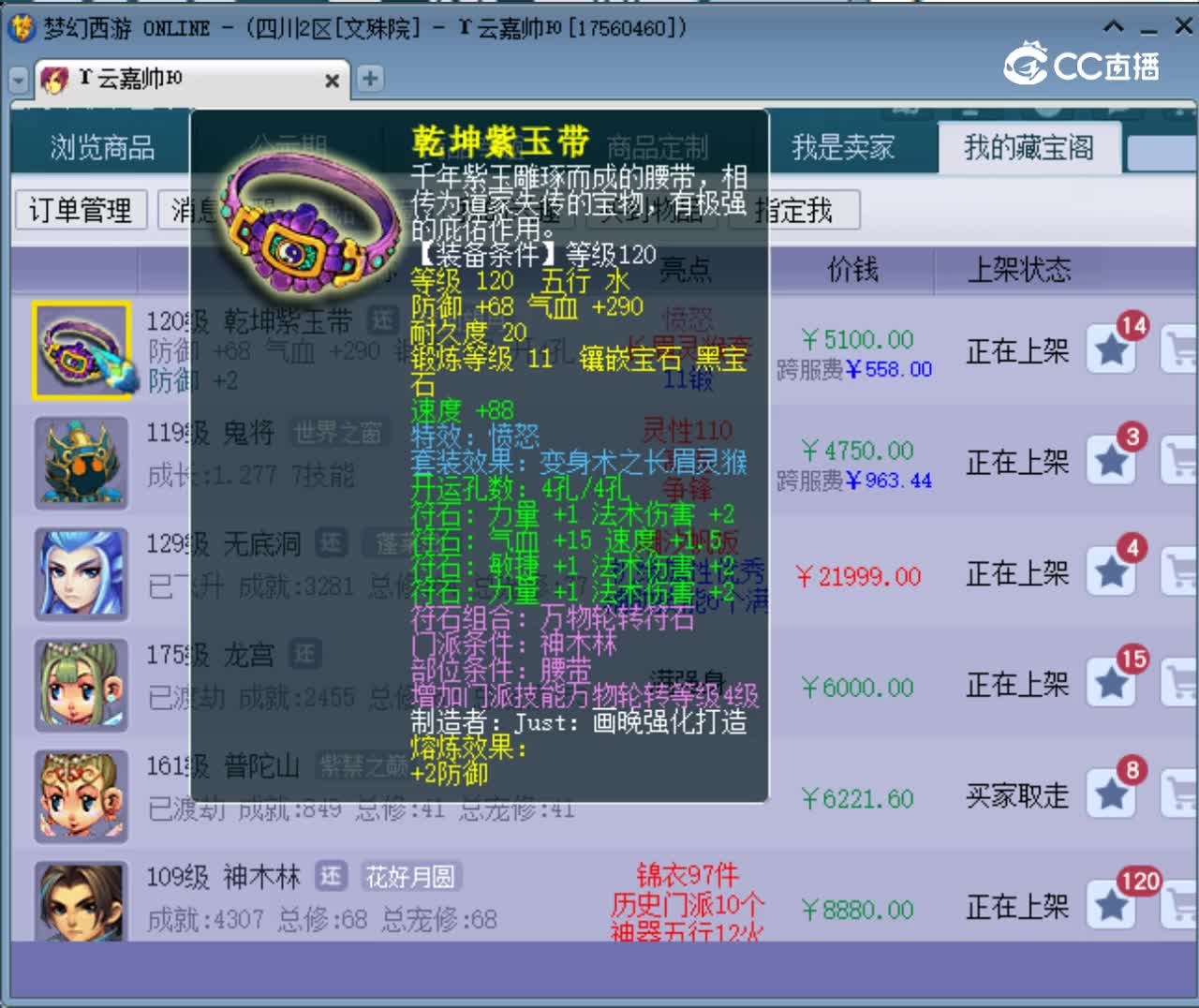Click the game logo in title bar

21,27
